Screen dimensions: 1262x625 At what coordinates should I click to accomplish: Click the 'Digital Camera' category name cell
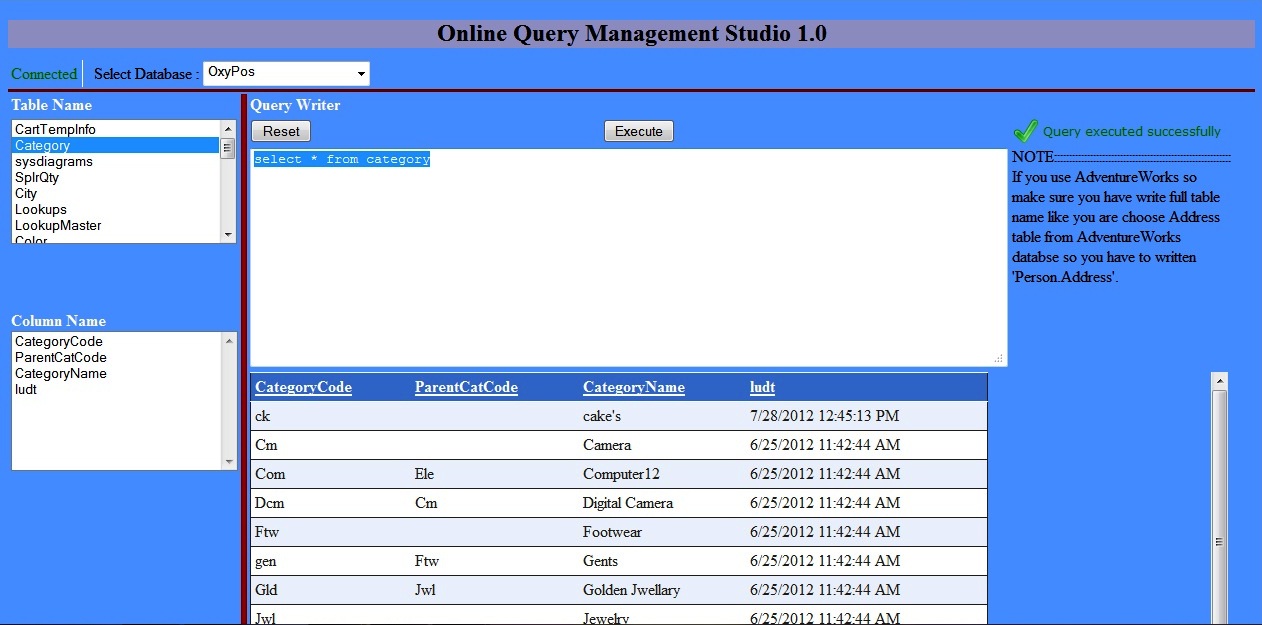point(662,503)
